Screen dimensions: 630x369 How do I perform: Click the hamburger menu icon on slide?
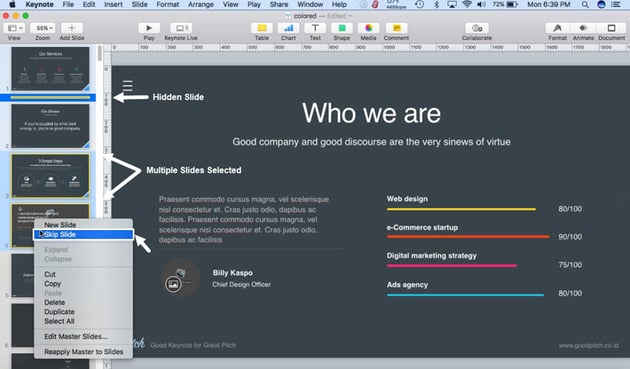point(127,86)
